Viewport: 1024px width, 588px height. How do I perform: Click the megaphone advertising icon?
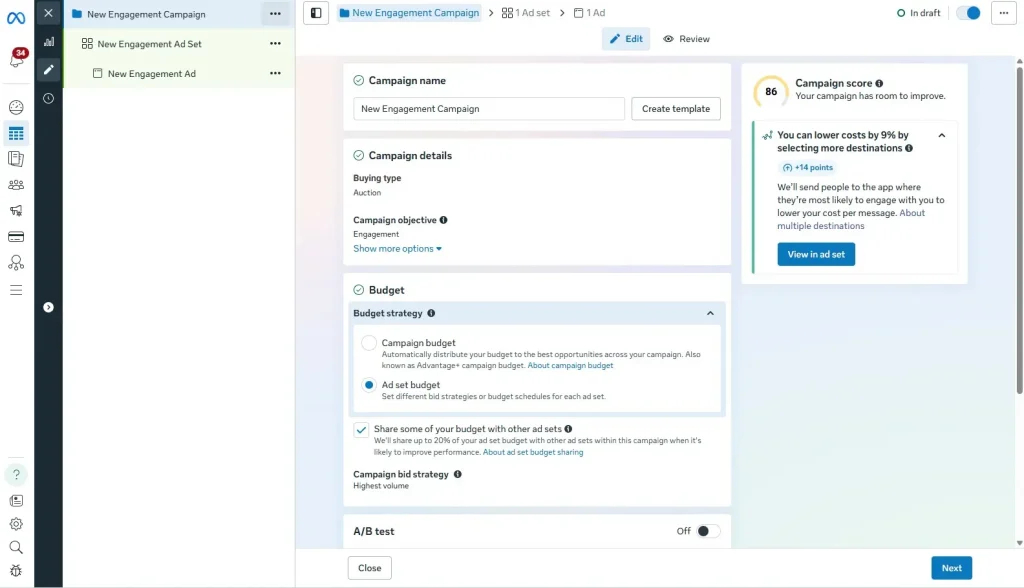tap(16, 211)
